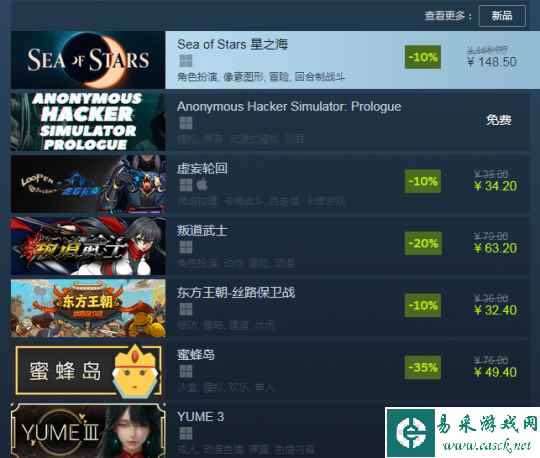Click the -10% discount badge for Sea of Stars
This screenshot has height=458, width=540.
[x=423, y=57]
